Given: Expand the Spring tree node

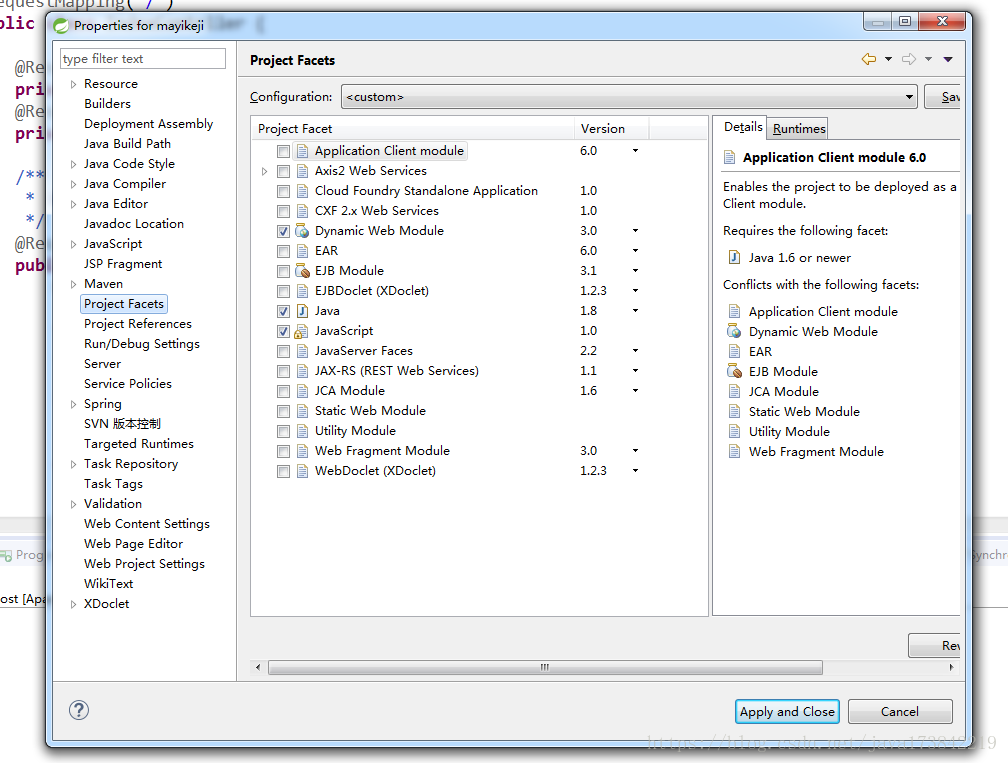Looking at the screenshot, I should [x=73, y=404].
